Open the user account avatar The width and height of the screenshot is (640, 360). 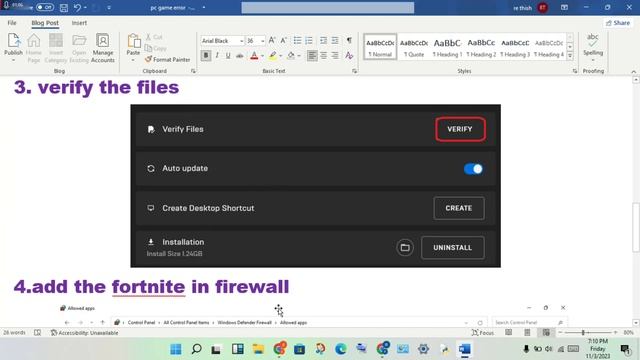click(543, 7)
